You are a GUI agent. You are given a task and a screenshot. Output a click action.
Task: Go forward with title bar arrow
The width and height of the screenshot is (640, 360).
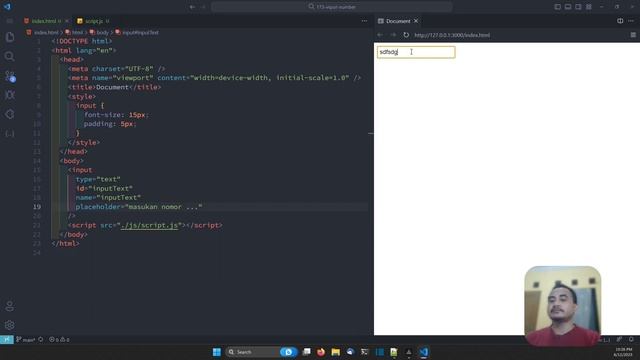pyautogui.click(x=203, y=7)
